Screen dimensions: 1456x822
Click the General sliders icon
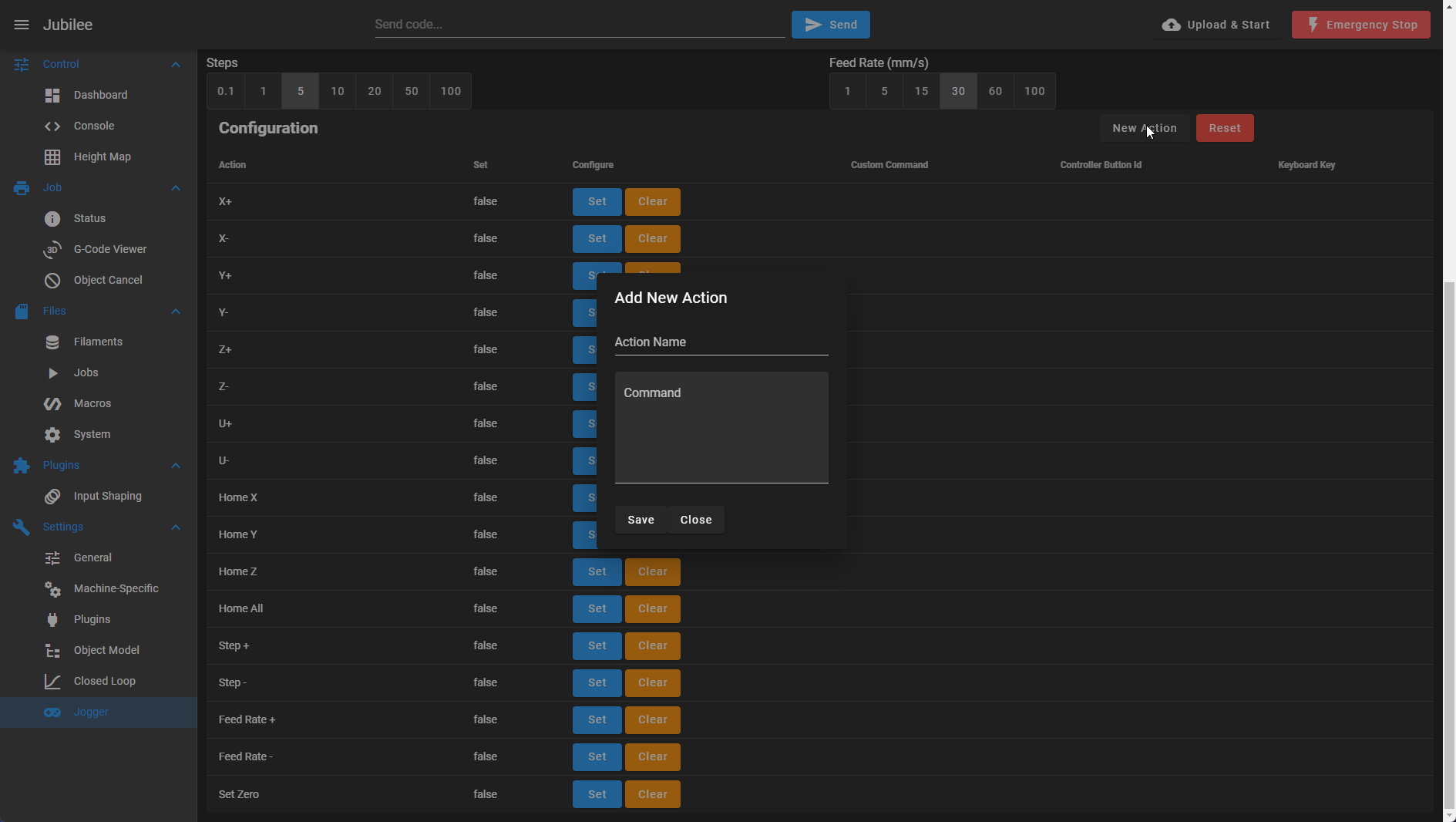[x=52, y=558]
